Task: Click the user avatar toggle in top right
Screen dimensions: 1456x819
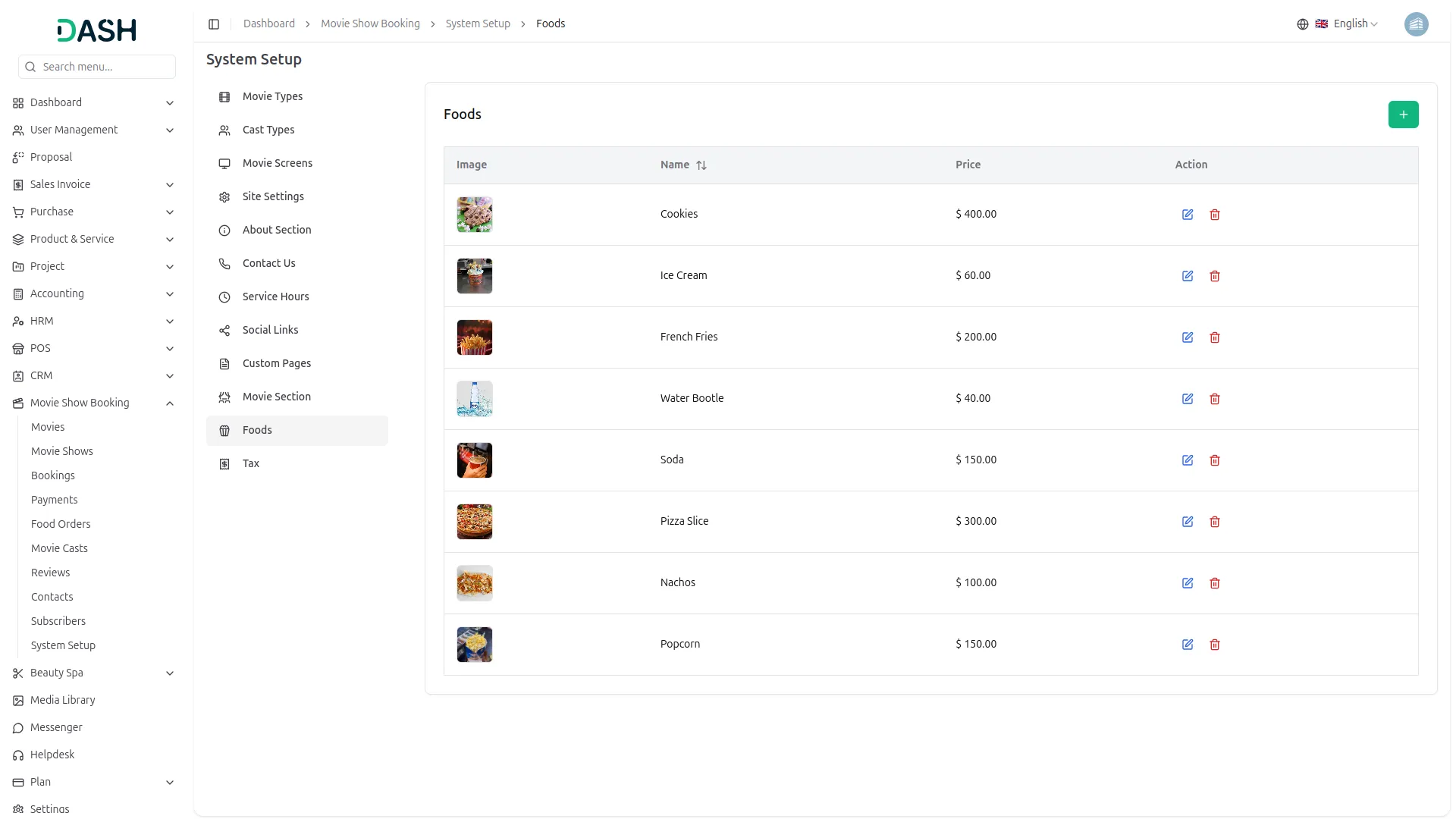Action: (x=1417, y=24)
